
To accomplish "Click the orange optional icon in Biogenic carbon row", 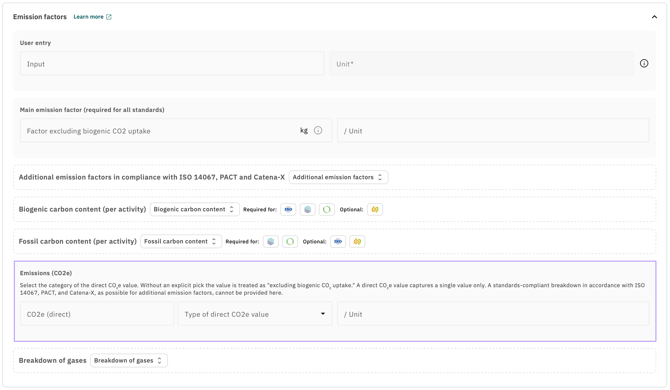I will tap(375, 209).
